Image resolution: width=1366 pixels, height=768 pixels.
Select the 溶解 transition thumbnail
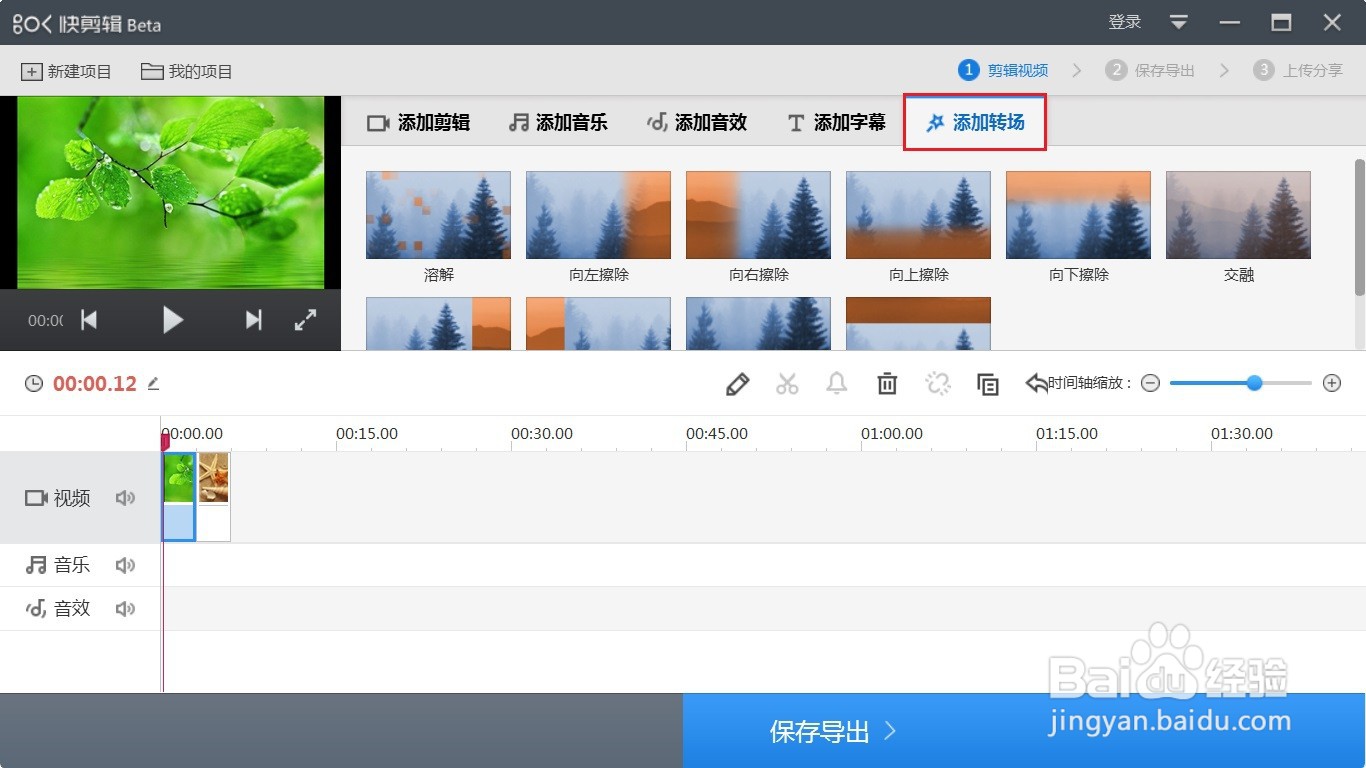point(438,214)
